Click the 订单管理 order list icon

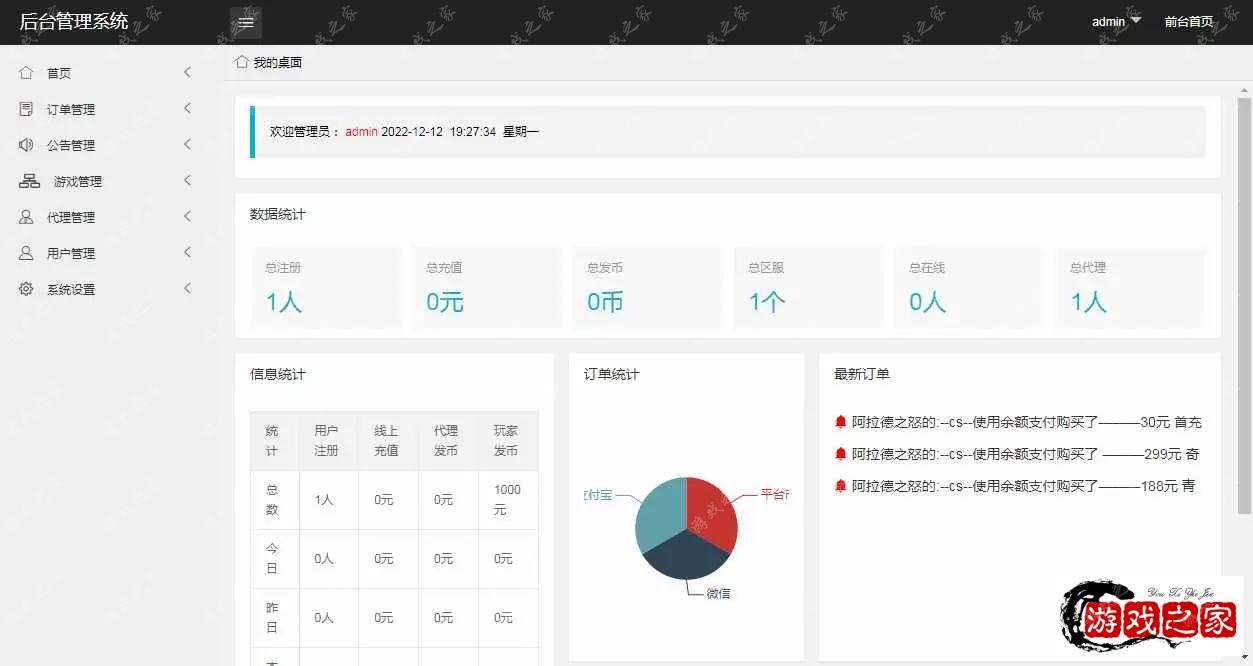pos(26,109)
